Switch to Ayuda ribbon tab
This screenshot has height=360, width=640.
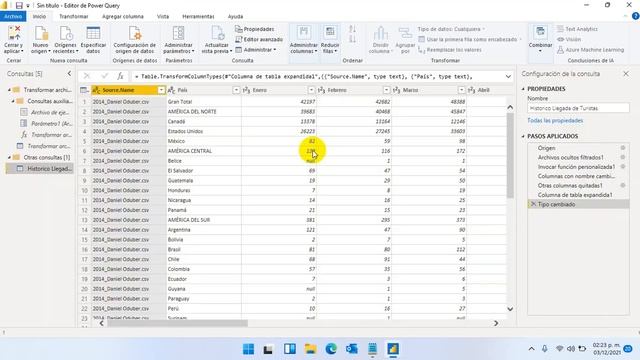coord(236,16)
